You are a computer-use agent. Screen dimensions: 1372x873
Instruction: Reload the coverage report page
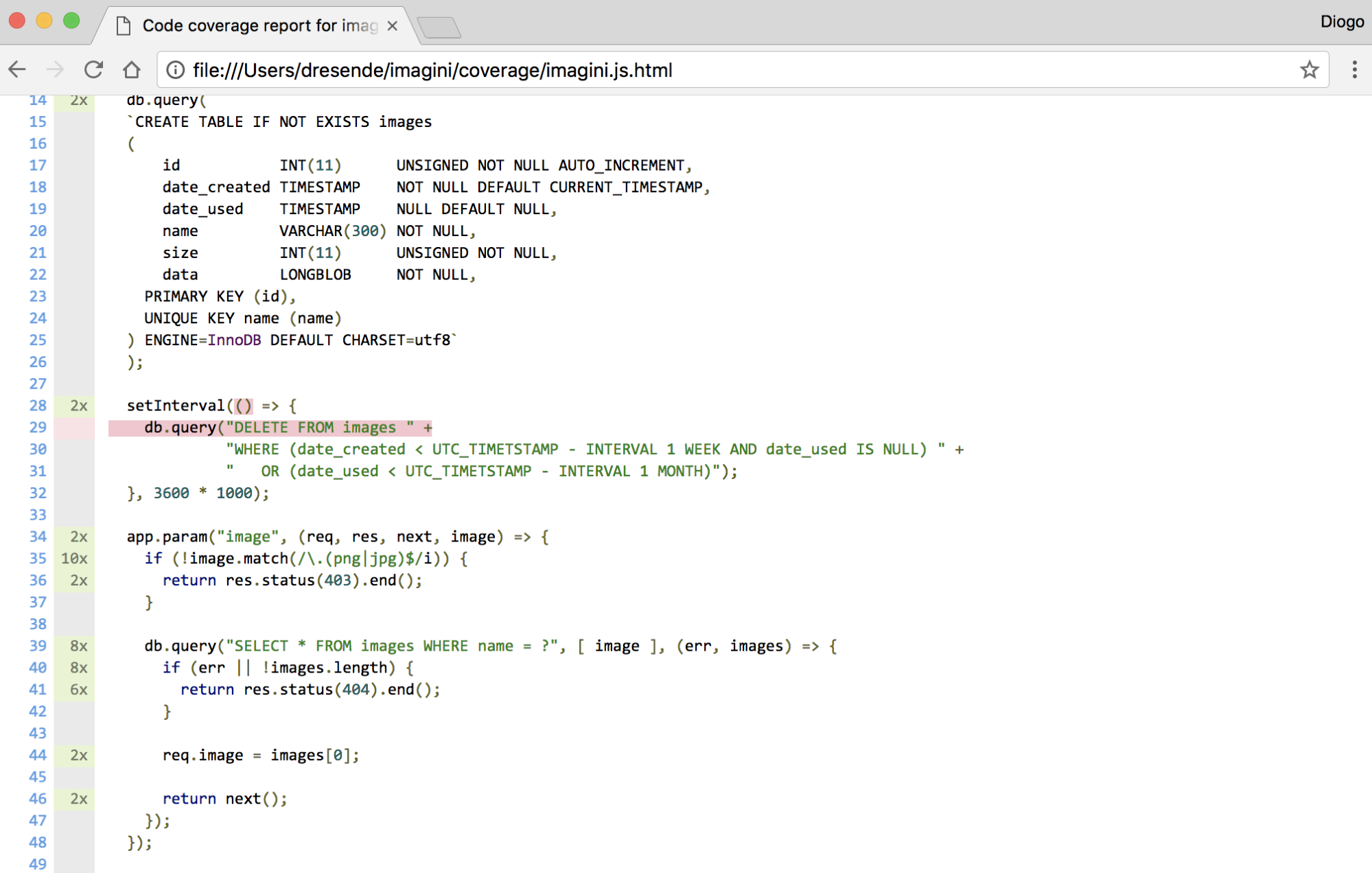(x=93, y=69)
